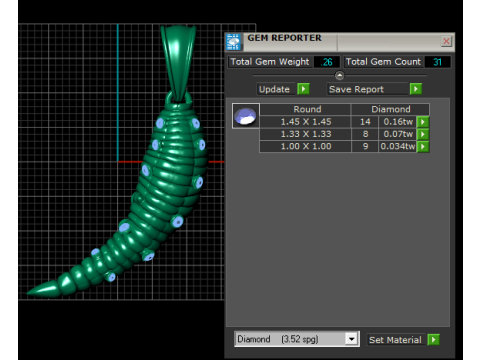Click the pointed tail tip of the model
The image size is (480, 360).
click(42, 289)
